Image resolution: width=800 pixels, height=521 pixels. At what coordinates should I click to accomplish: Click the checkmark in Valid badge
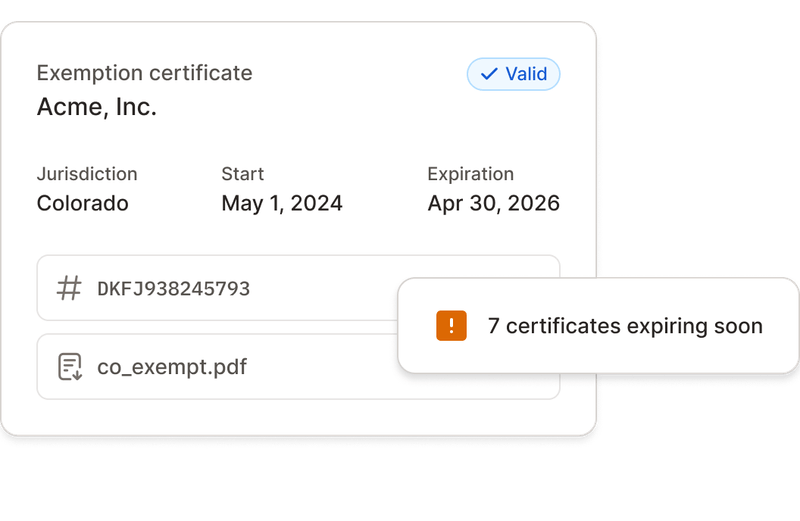[489, 75]
